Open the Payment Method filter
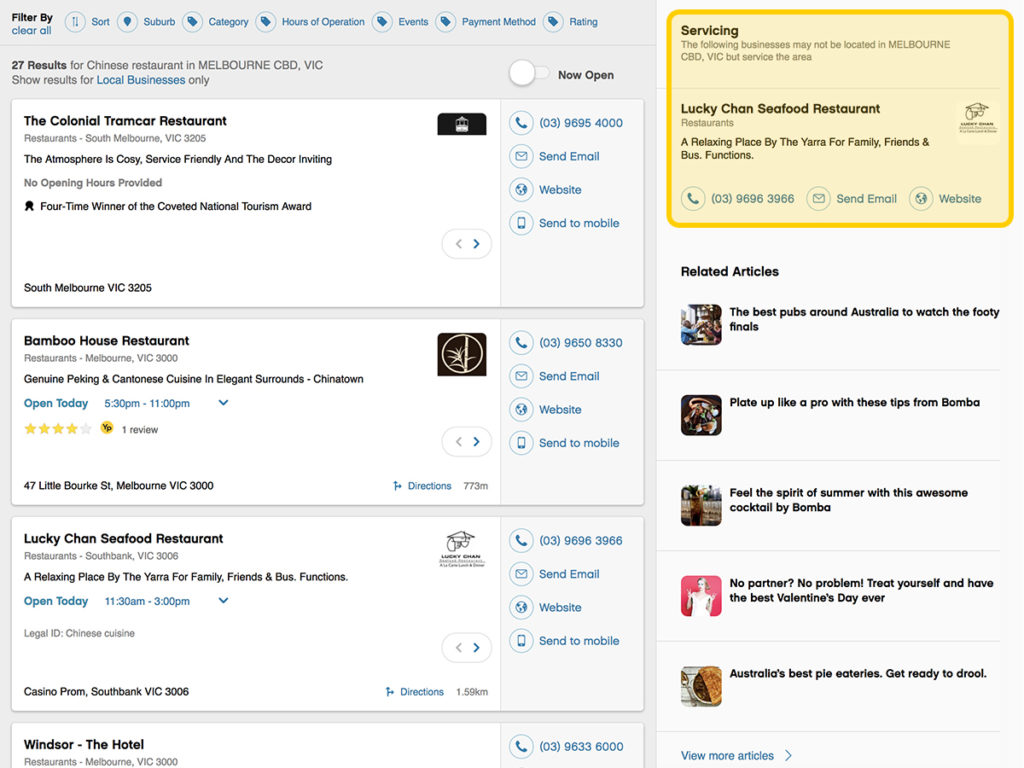 [x=499, y=22]
